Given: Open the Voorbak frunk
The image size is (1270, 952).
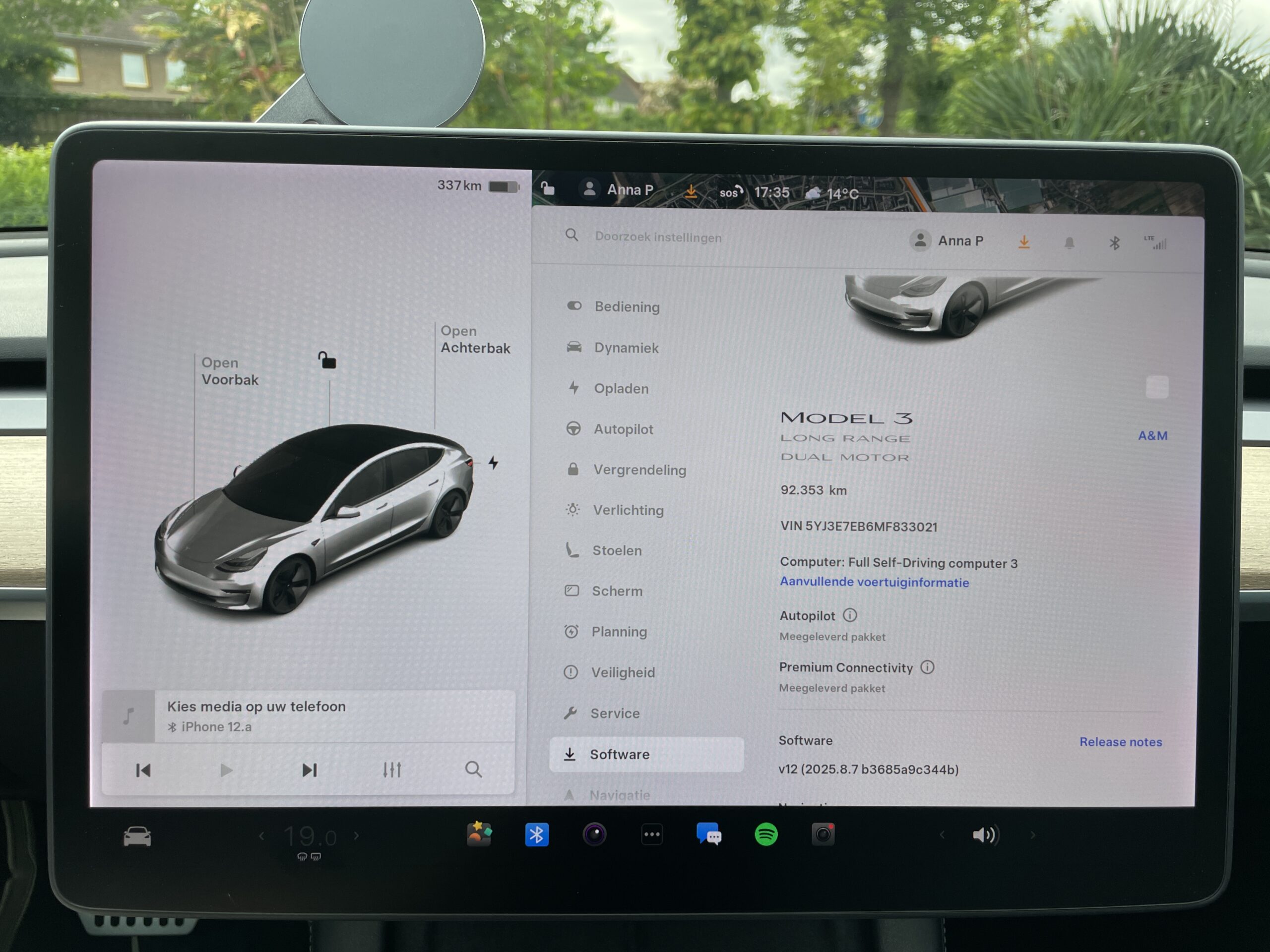Looking at the screenshot, I should tap(230, 371).
